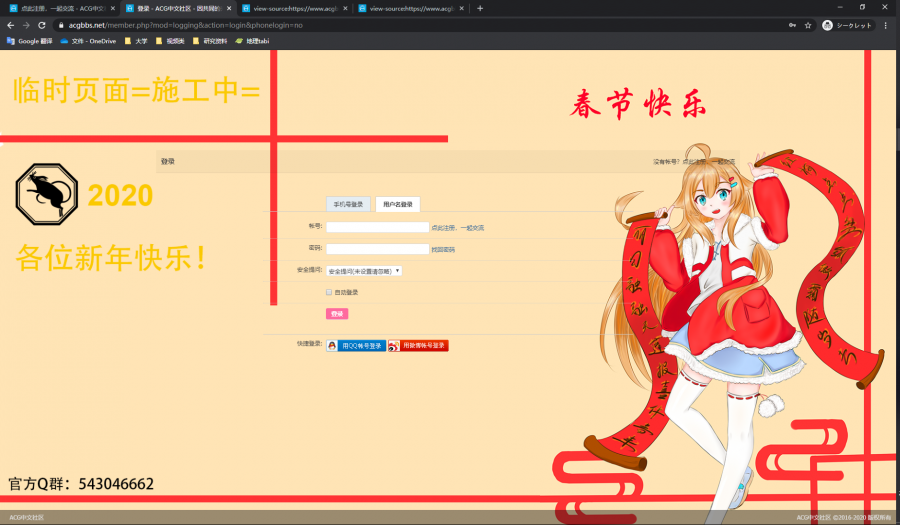Select the 登录 - ACG中文社区 tab
This screenshot has width=900, height=525.
[178, 8]
